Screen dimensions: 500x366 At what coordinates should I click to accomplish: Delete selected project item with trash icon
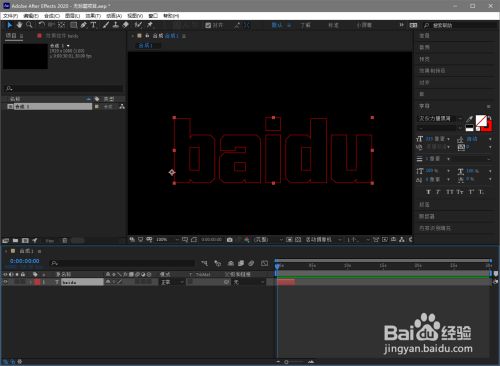(x=65, y=240)
